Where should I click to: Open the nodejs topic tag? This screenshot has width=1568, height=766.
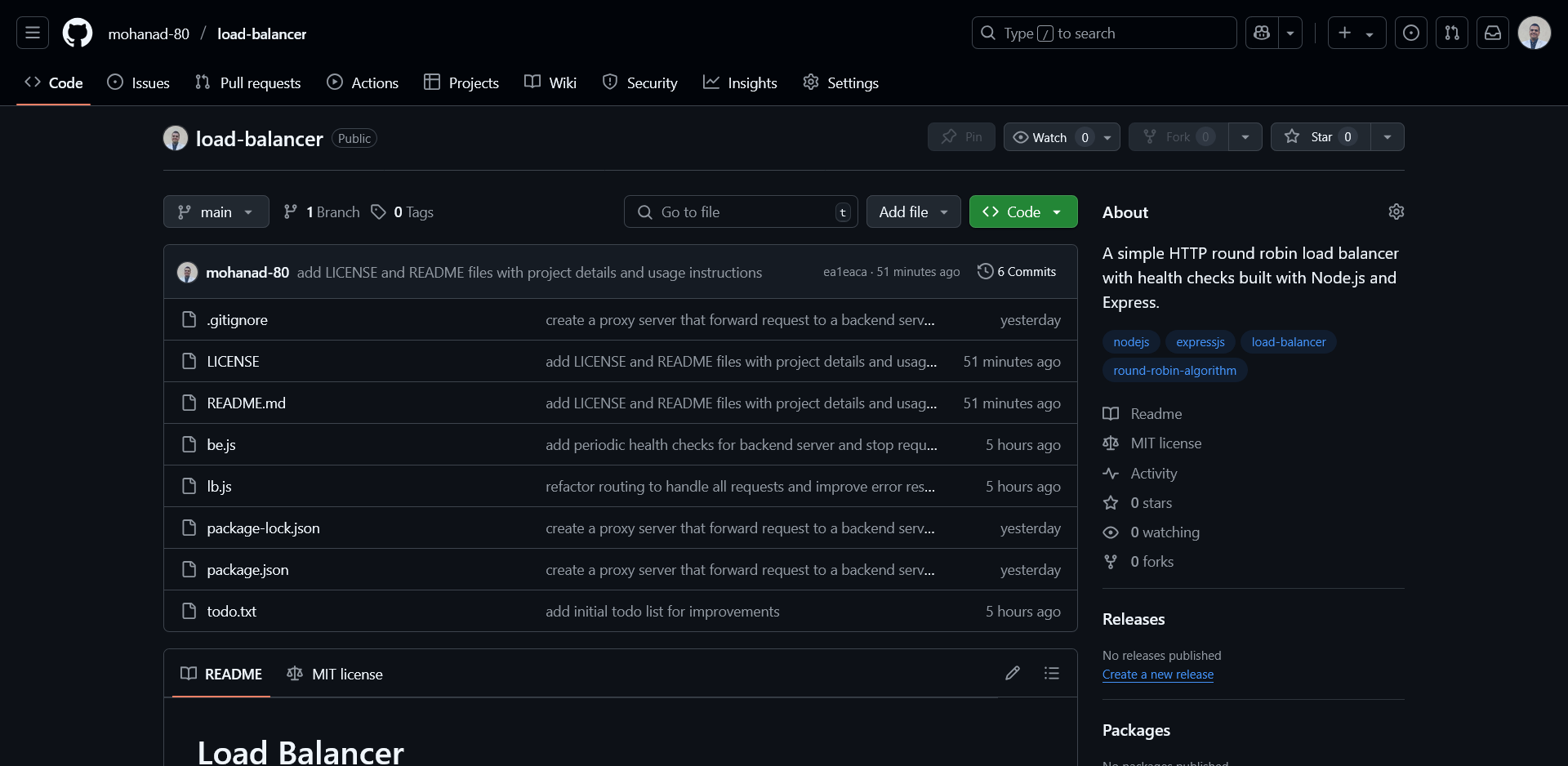point(1130,341)
